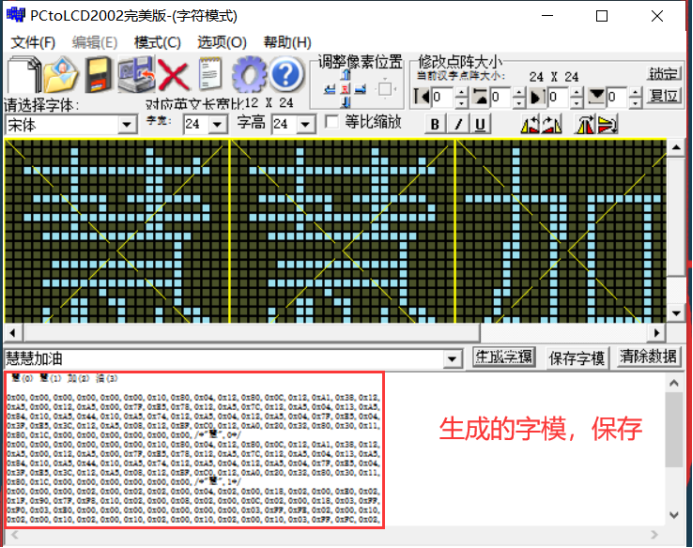Screen dimensions: 693x548
Task: Decrease the left-edge spinner value
Action: pyautogui.click(x=461, y=103)
